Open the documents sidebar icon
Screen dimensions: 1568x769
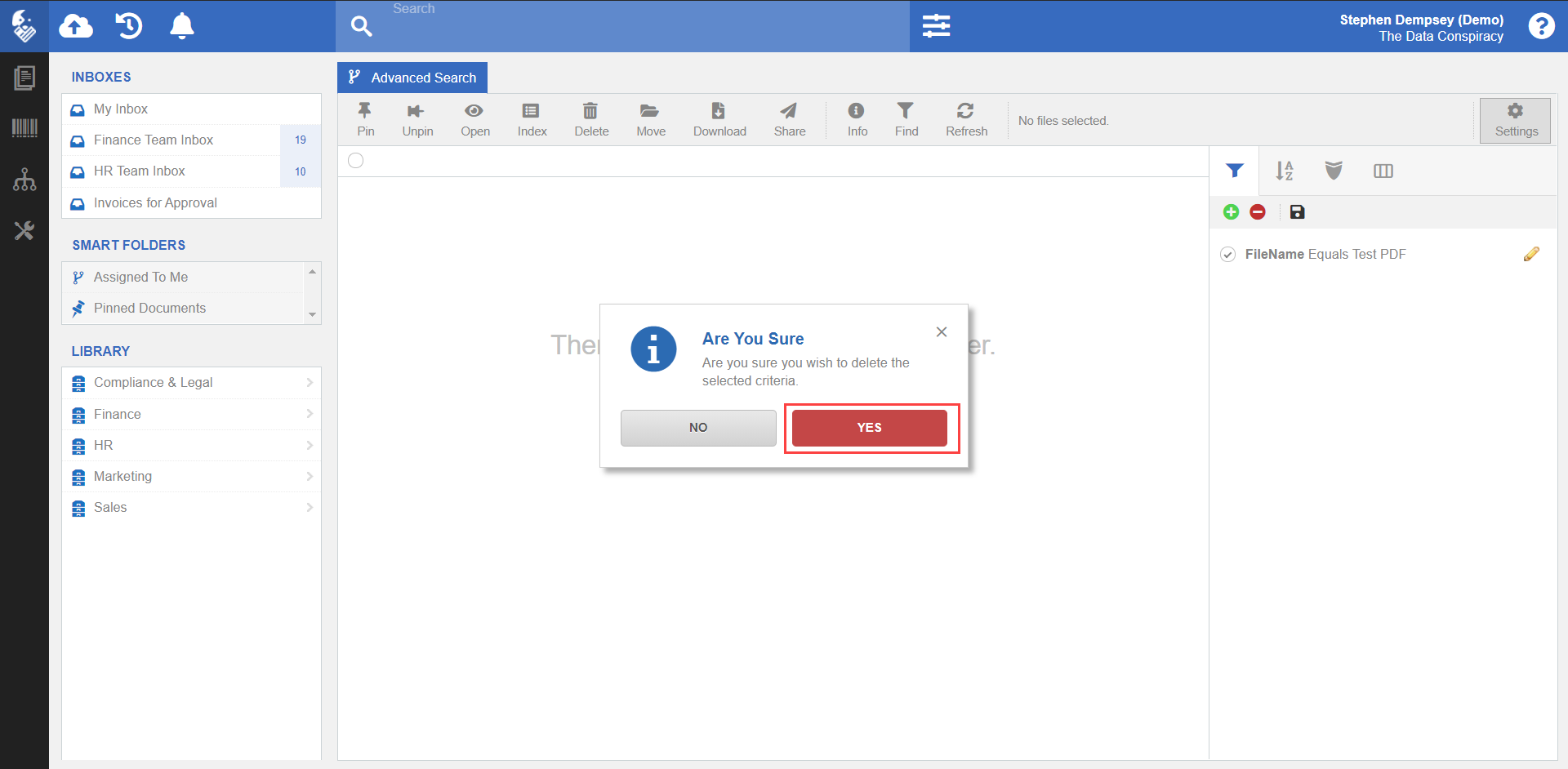click(x=24, y=78)
